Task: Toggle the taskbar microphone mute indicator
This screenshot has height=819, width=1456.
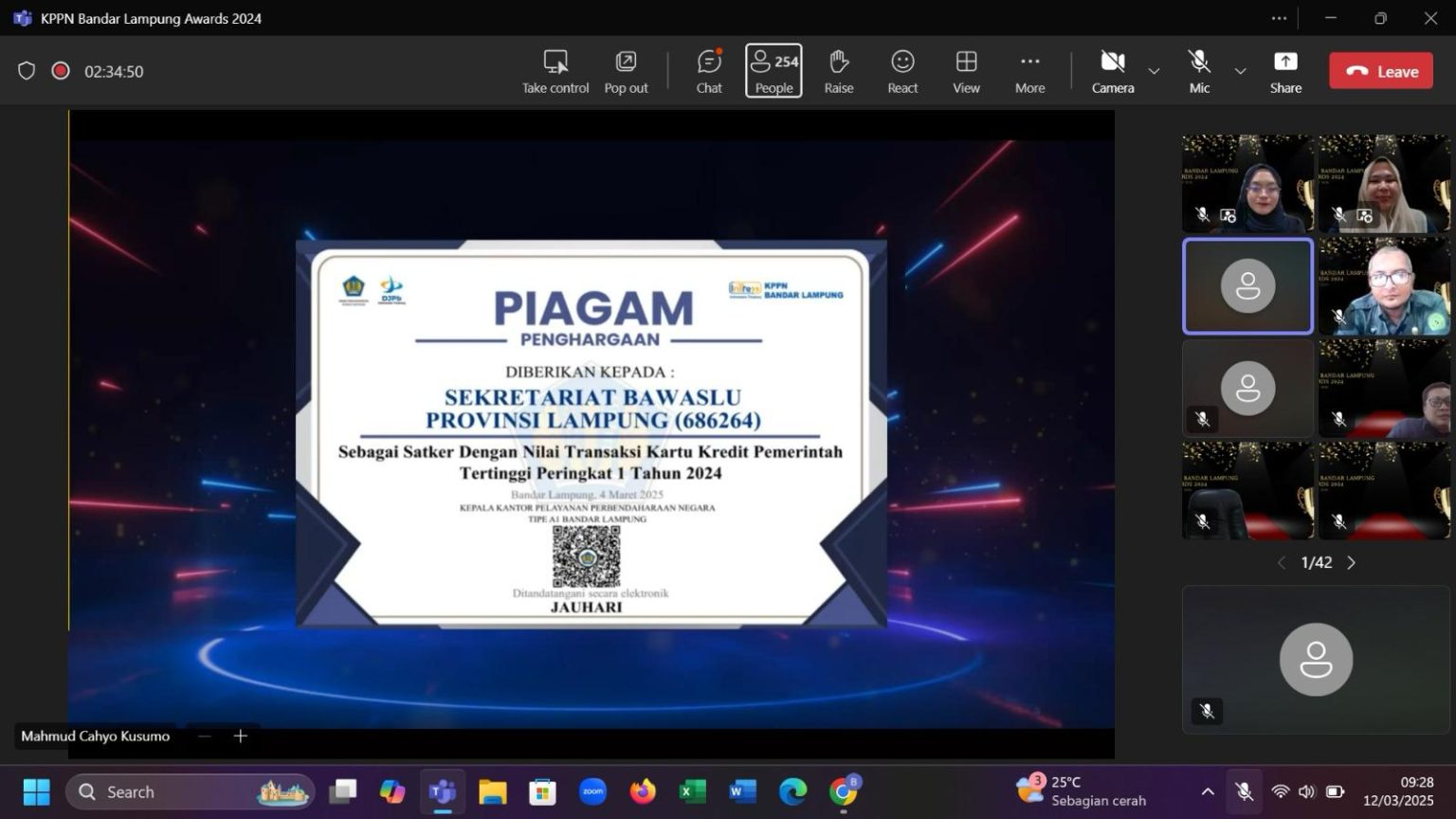Action: pos(1244,792)
